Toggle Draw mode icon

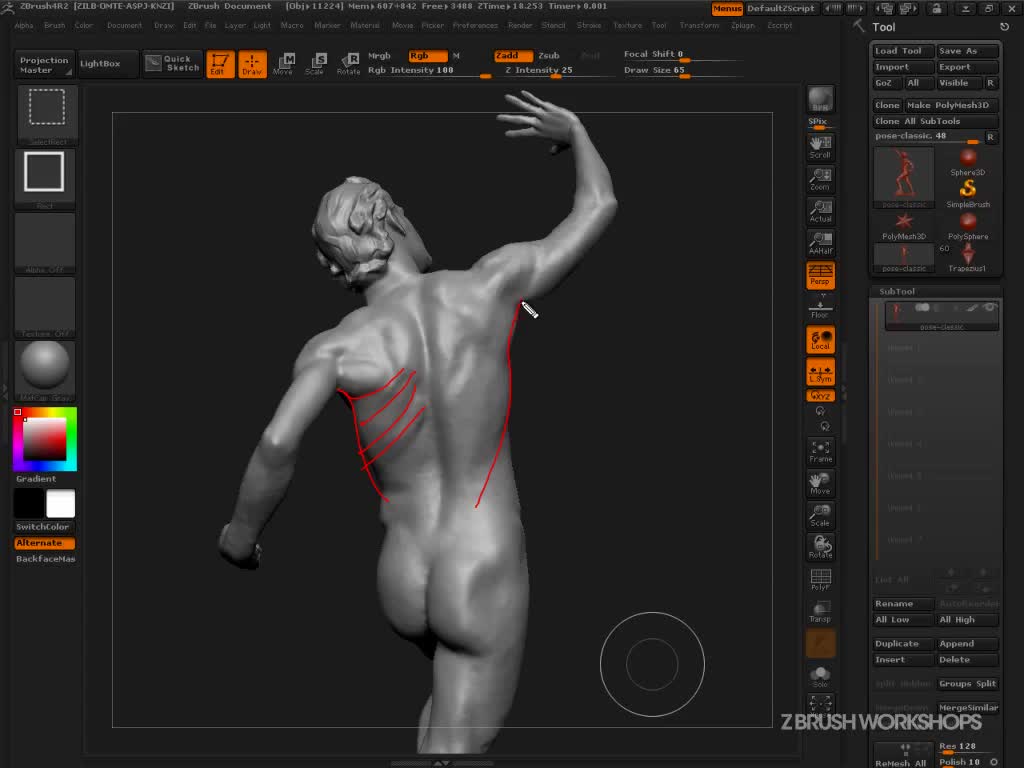(252, 64)
